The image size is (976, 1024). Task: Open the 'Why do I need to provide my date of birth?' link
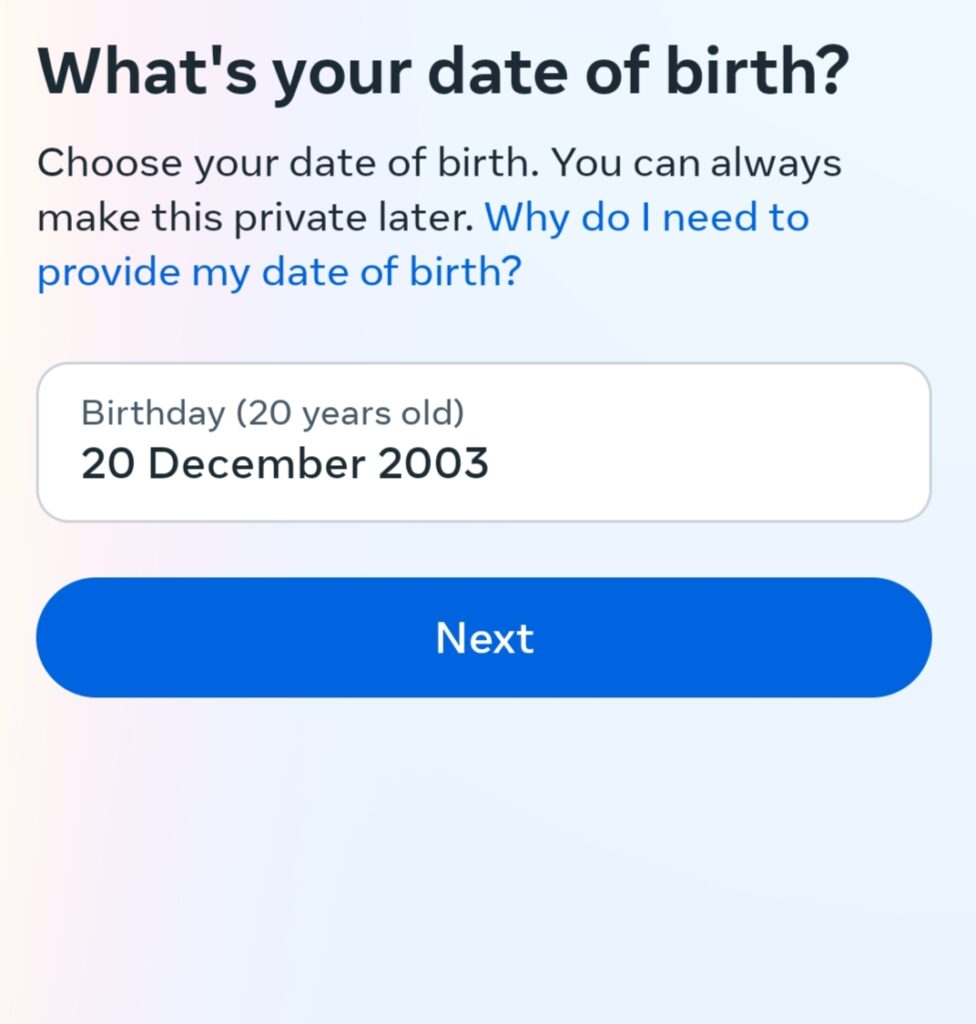pos(423,244)
